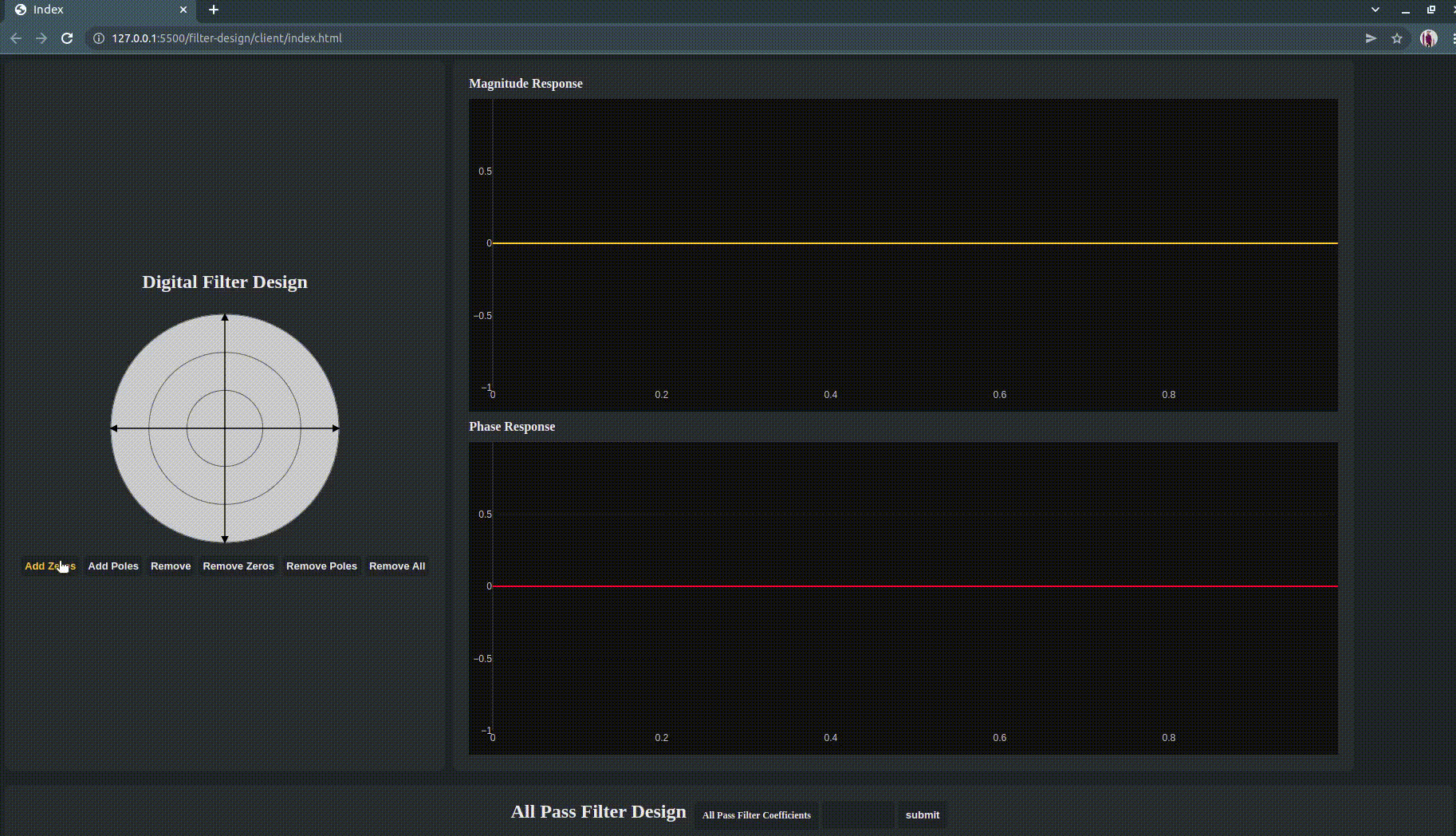
Task: Click the center of the unit circle plot
Action: (x=225, y=428)
